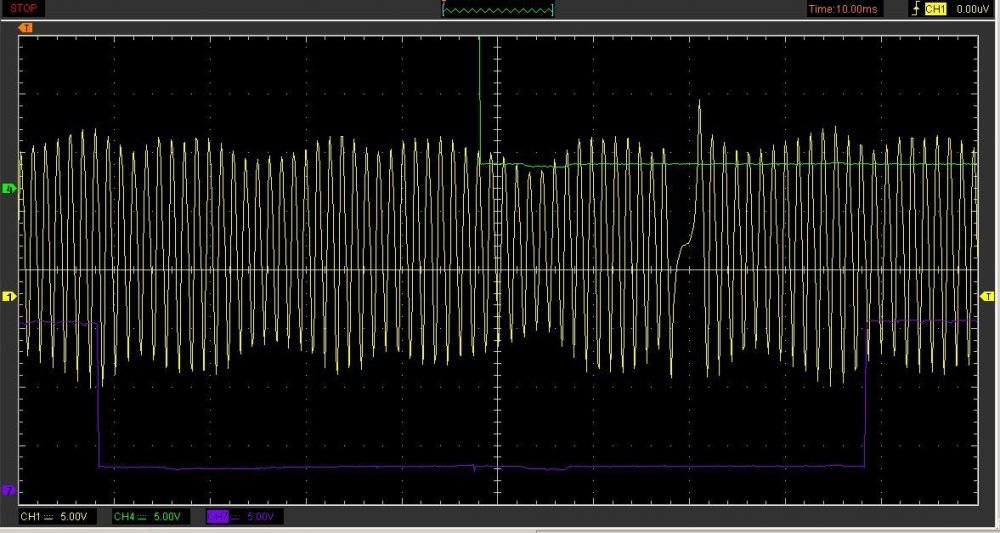Click the 0.00uV trigger level readout
Image resolution: width=1000 pixels, height=533 pixels.
pos(972,9)
